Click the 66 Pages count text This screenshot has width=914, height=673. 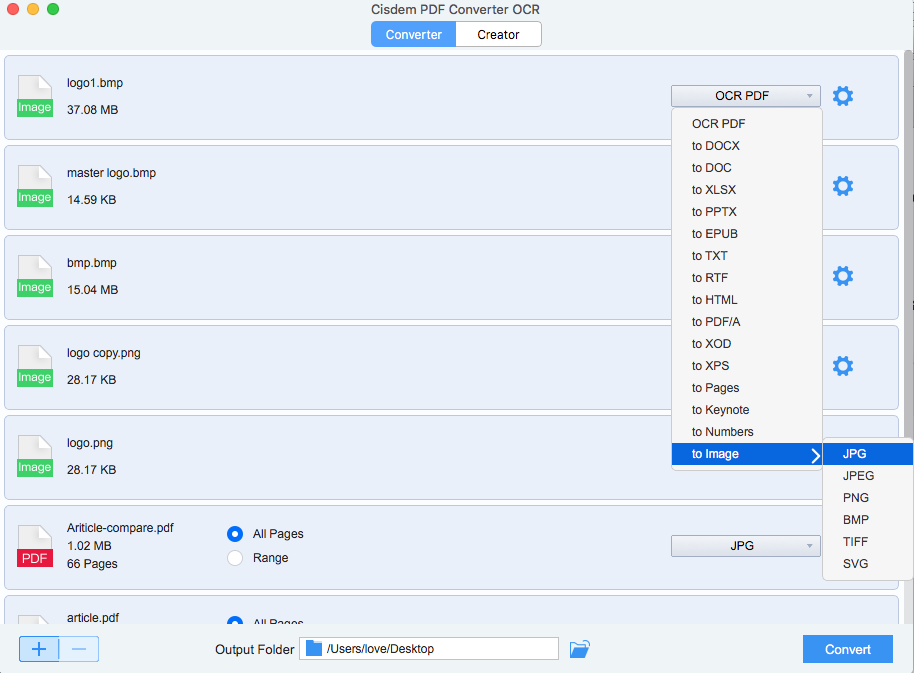92,564
